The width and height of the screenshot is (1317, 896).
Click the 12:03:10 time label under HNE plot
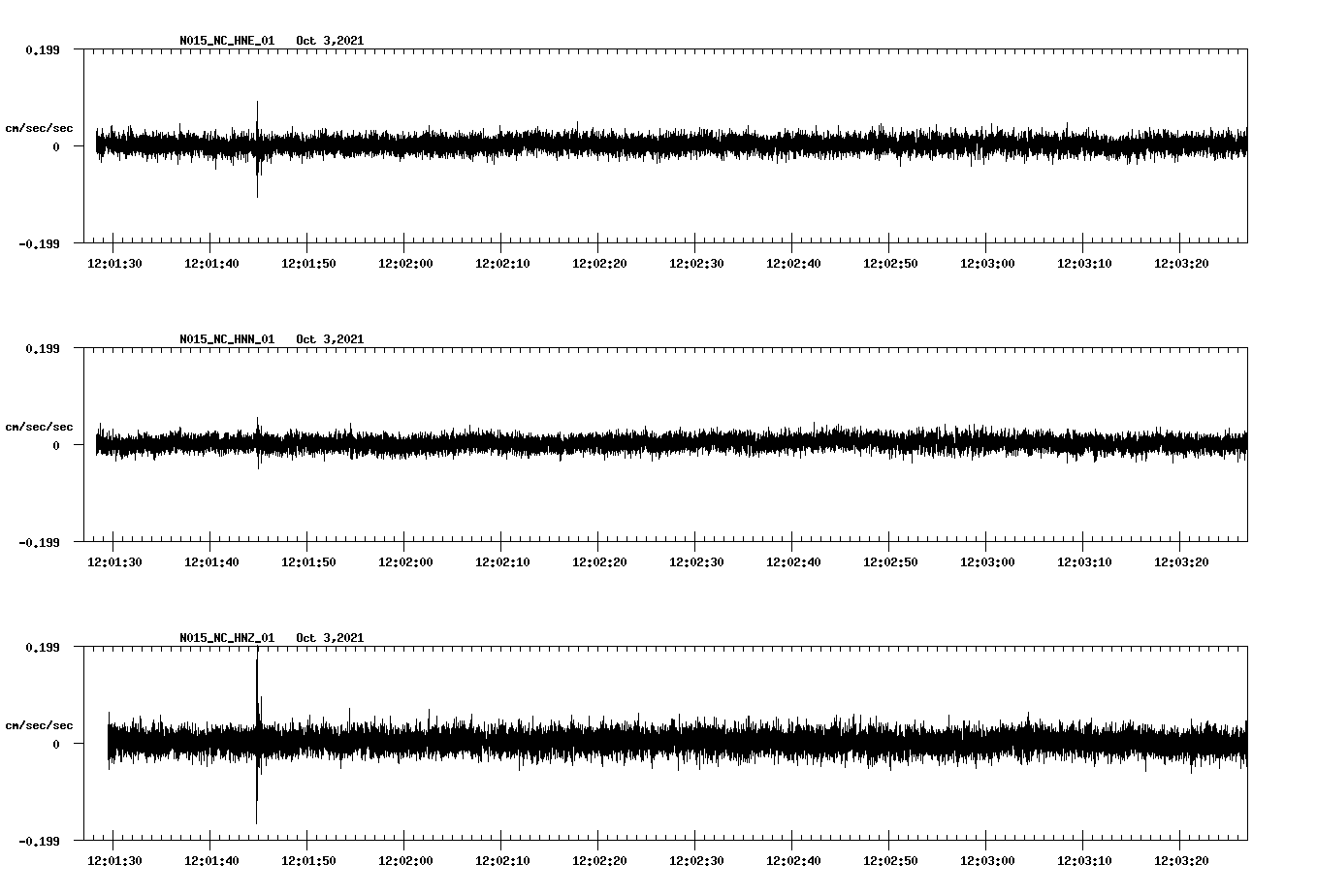pos(1084,264)
